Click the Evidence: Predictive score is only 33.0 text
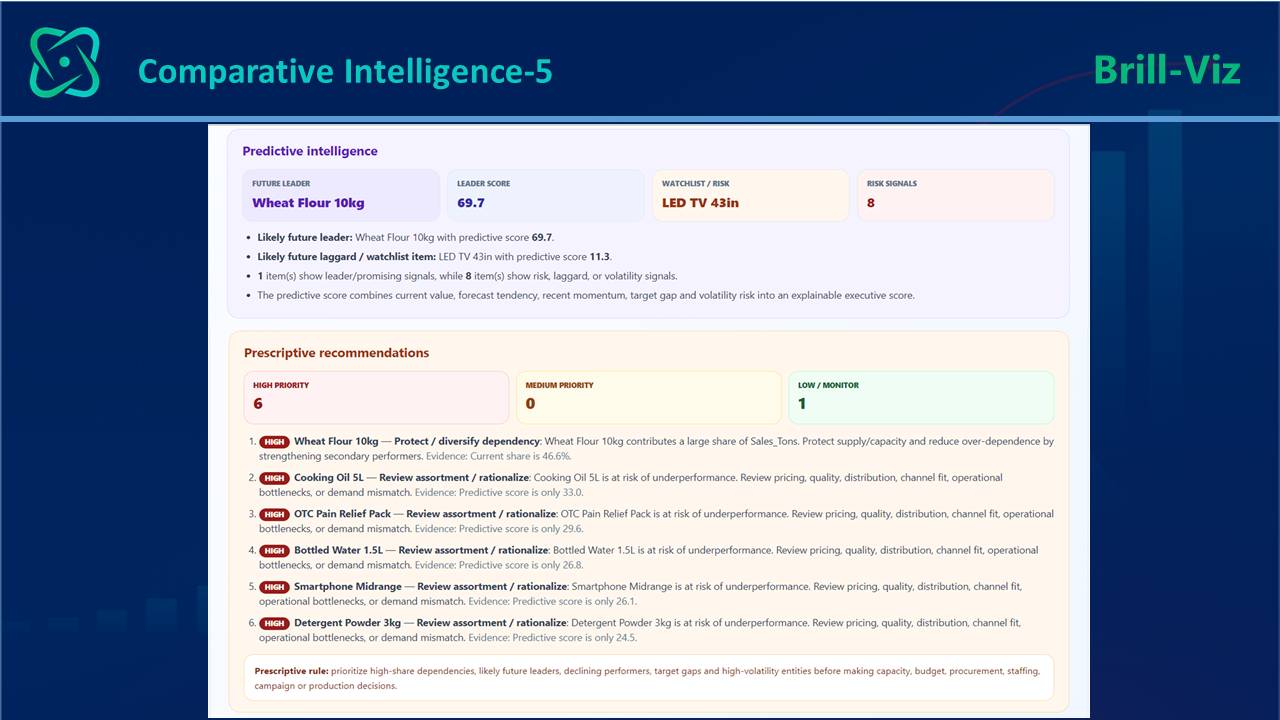Viewport: 1280px width, 720px height. tap(499, 492)
